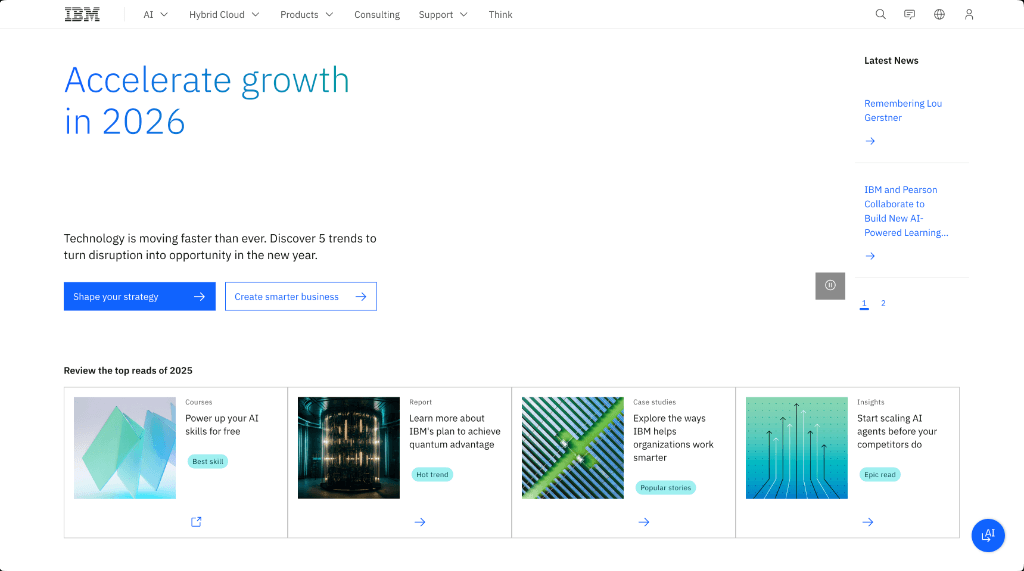Launch the blue AI assistant floating button
The height and width of the screenshot is (571, 1024).
pos(988,535)
